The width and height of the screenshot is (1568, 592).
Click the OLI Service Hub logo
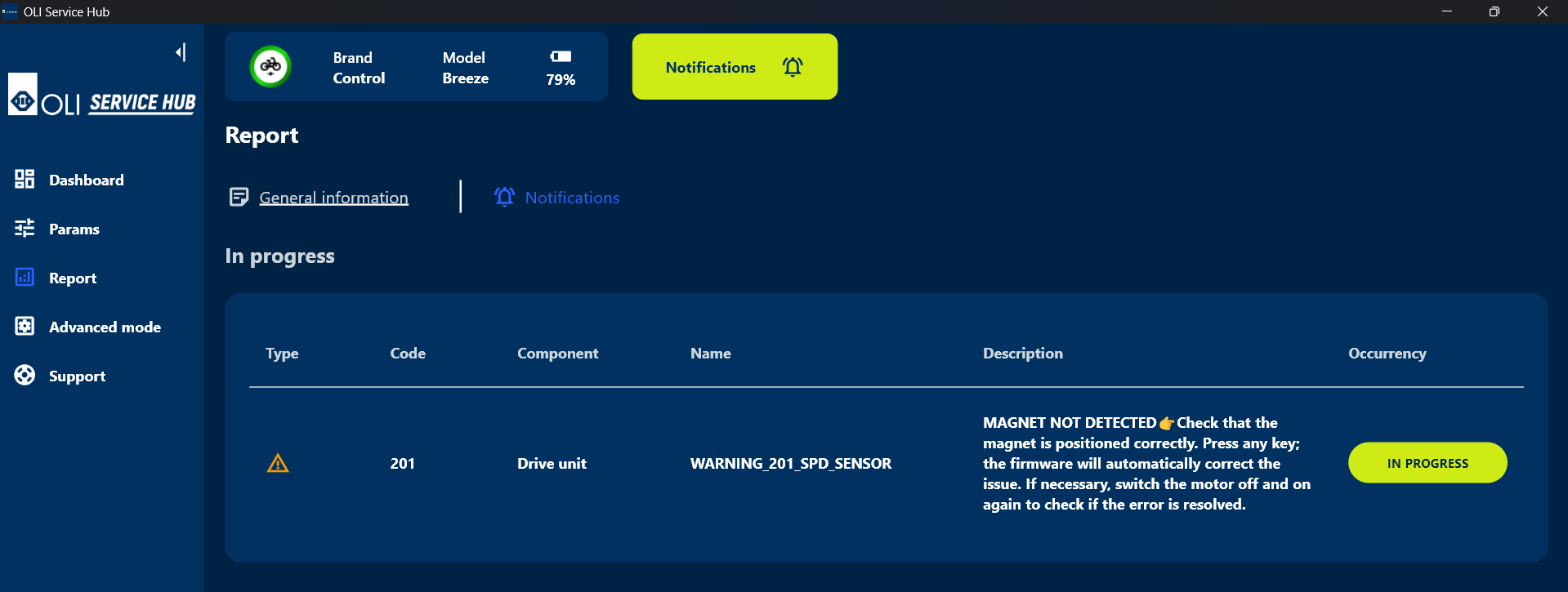102,95
